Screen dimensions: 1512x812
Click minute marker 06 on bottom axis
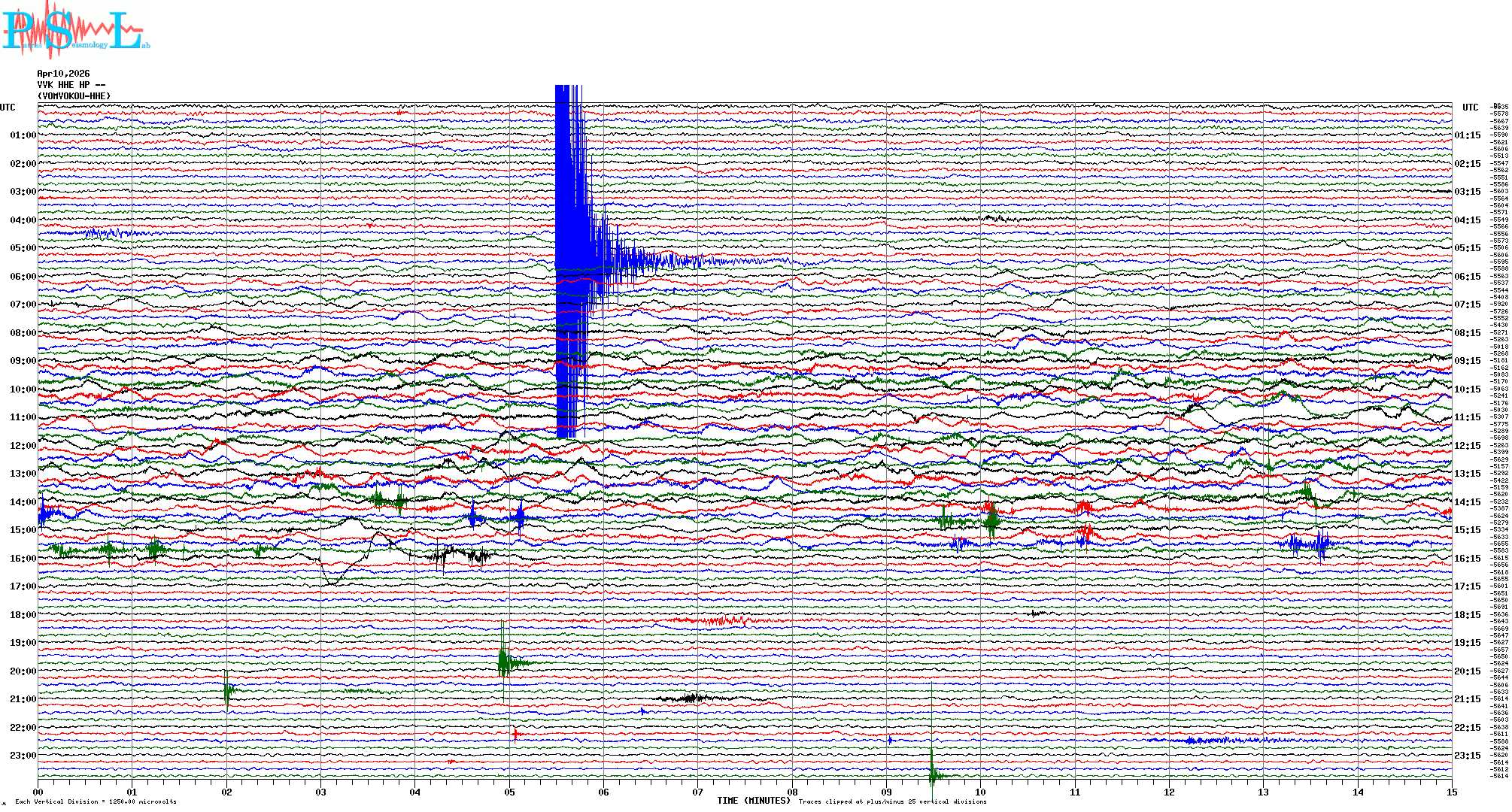[x=603, y=792]
